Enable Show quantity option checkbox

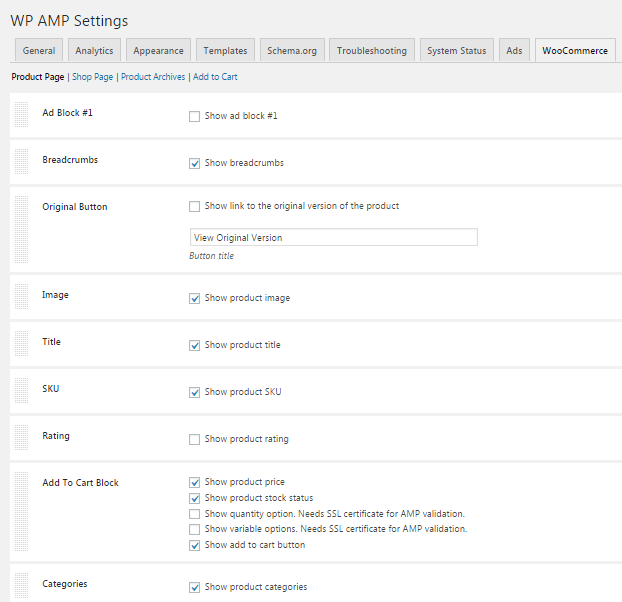(194, 514)
